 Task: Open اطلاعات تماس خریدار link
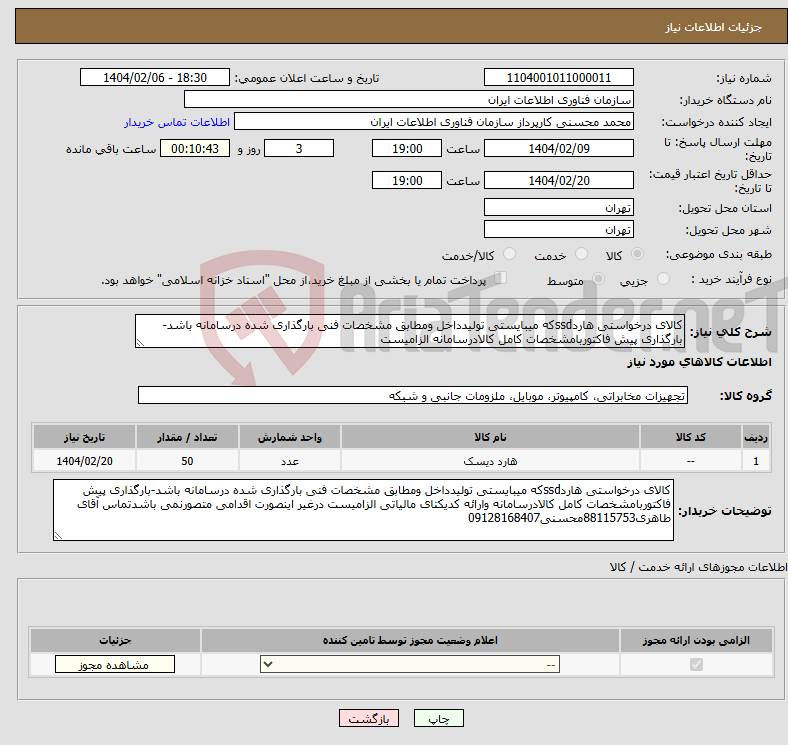177,123
